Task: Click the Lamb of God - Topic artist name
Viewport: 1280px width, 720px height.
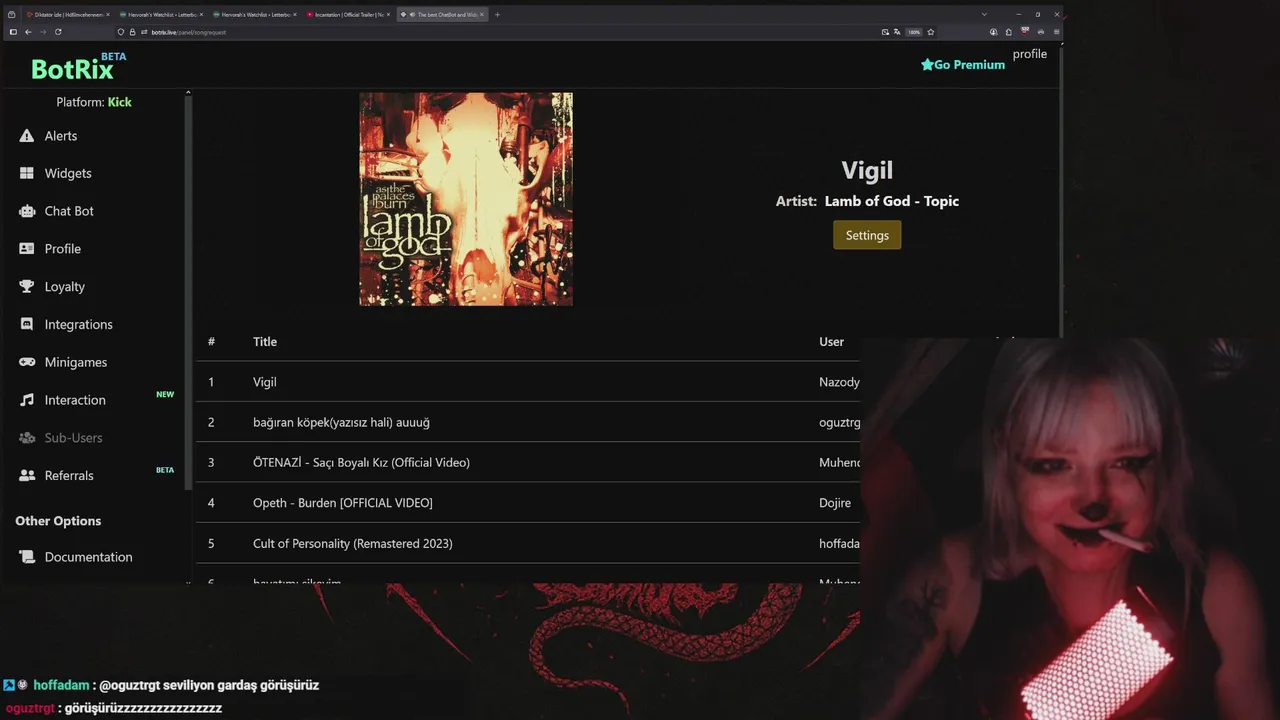Action: pyautogui.click(x=892, y=201)
